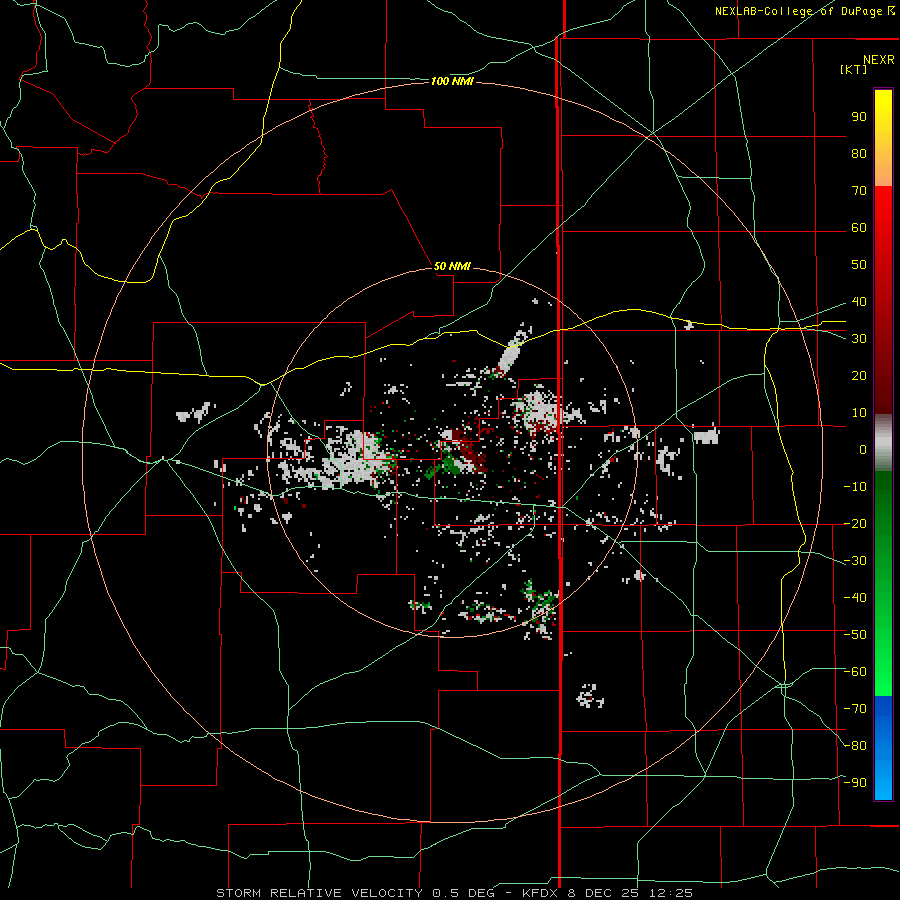
Task: Click the "50 NMI" range ring label
Action: (452, 266)
